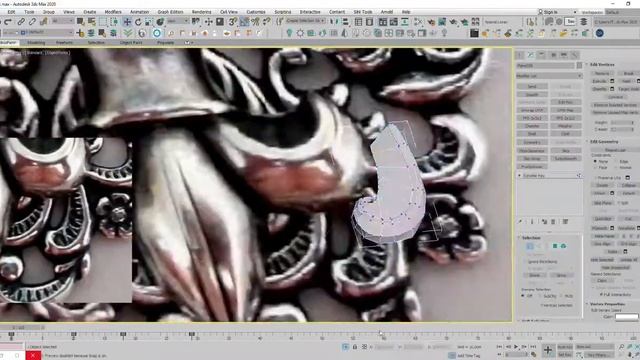
Task: Open the Modifiers menu
Action: (113, 12)
